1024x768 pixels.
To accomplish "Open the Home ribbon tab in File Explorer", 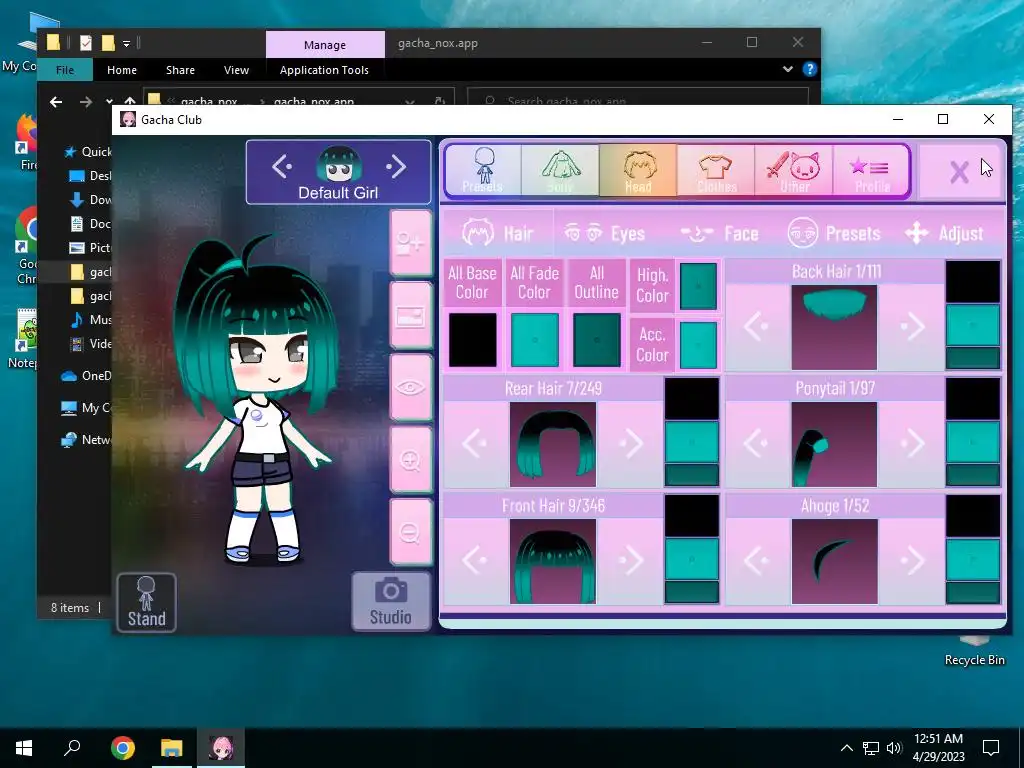I will pyautogui.click(x=122, y=70).
